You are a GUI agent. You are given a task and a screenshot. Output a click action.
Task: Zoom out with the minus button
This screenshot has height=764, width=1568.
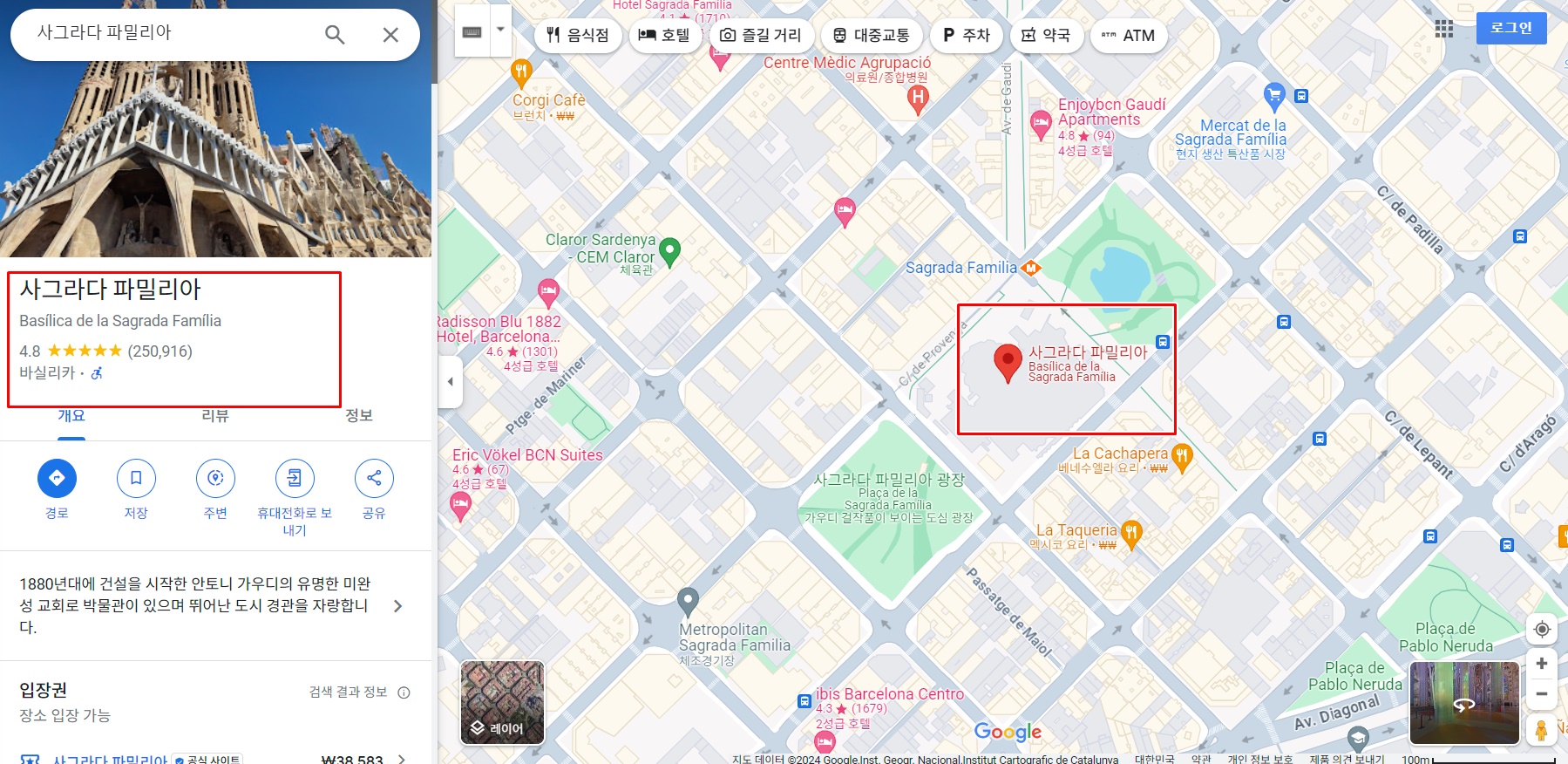click(x=1542, y=694)
